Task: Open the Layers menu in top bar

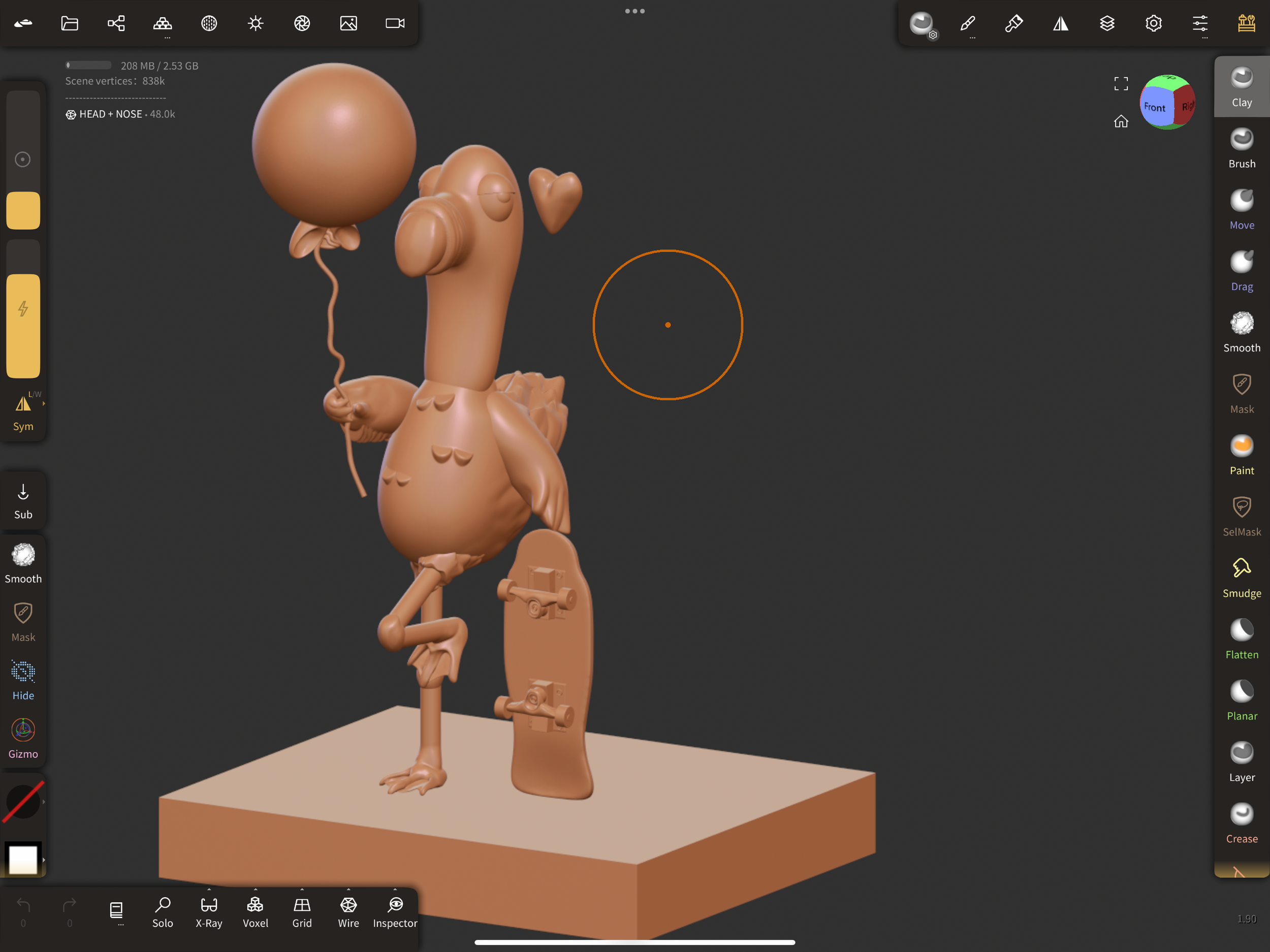Action: coord(1107,23)
